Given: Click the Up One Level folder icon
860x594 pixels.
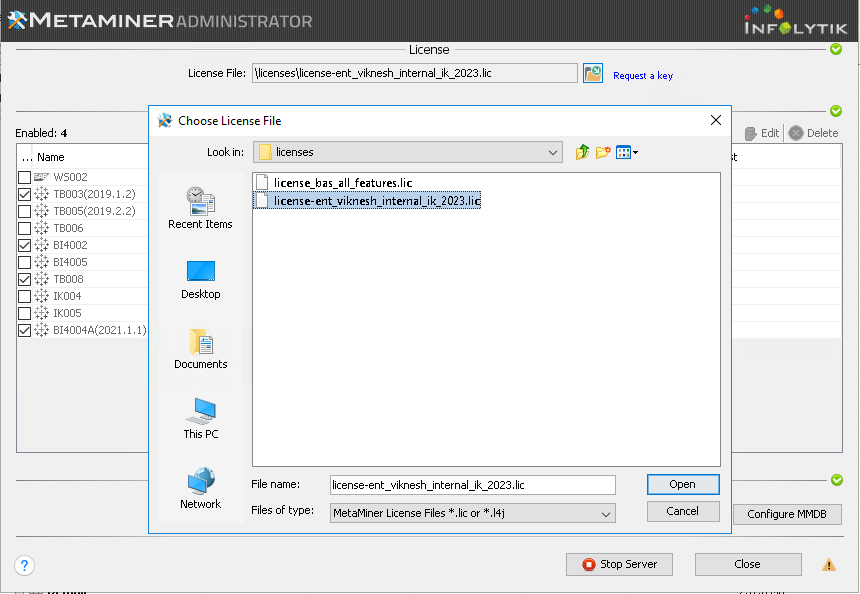Looking at the screenshot, I should point(582,152).
